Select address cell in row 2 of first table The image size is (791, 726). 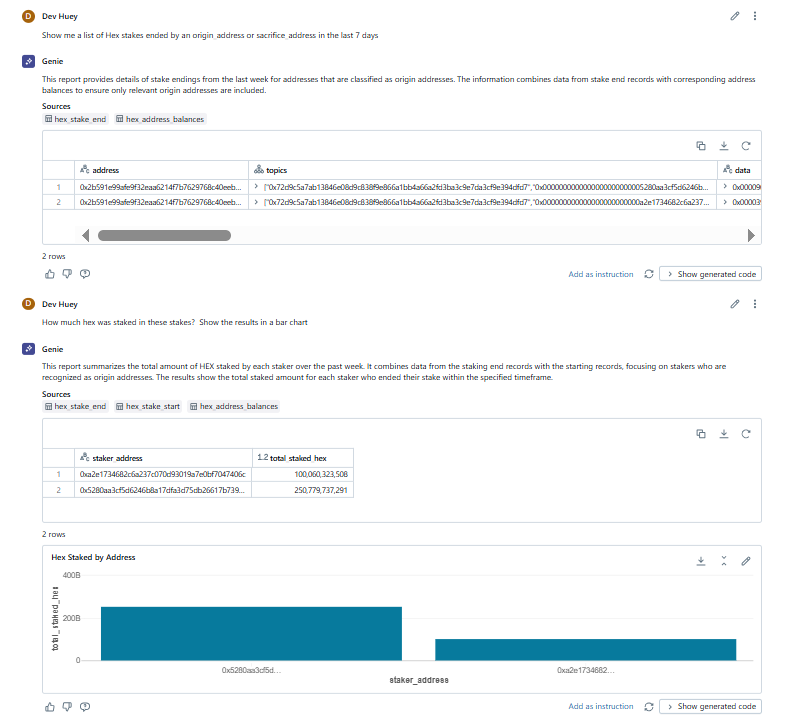(161, 202)
